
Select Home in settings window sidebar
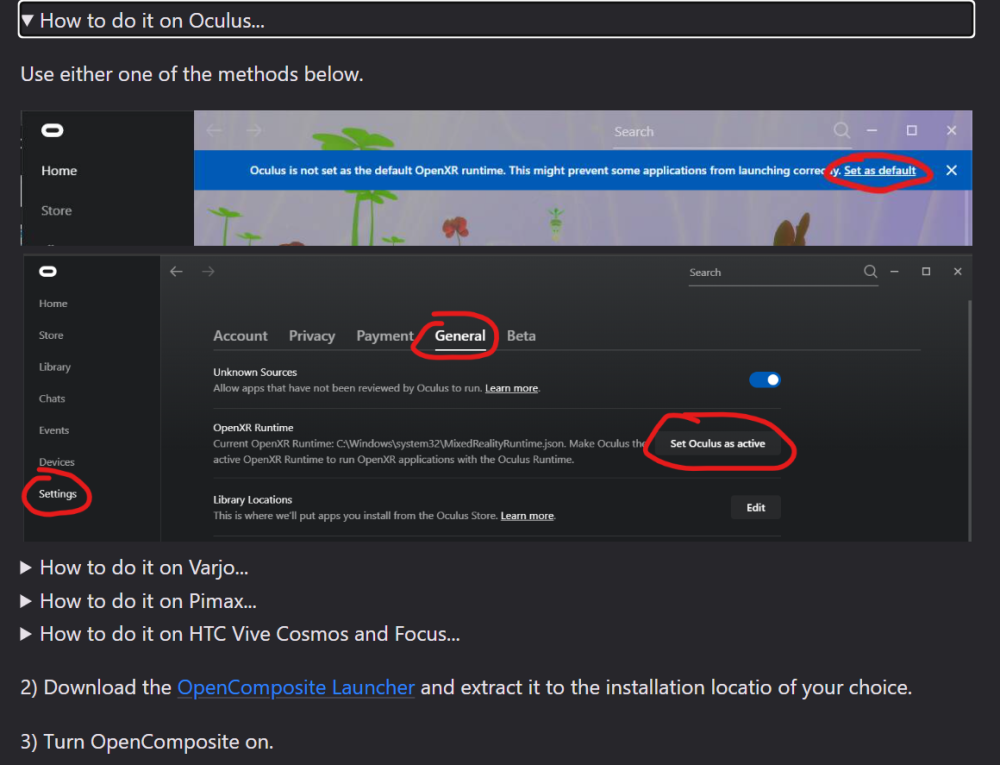tap(53, 303)
